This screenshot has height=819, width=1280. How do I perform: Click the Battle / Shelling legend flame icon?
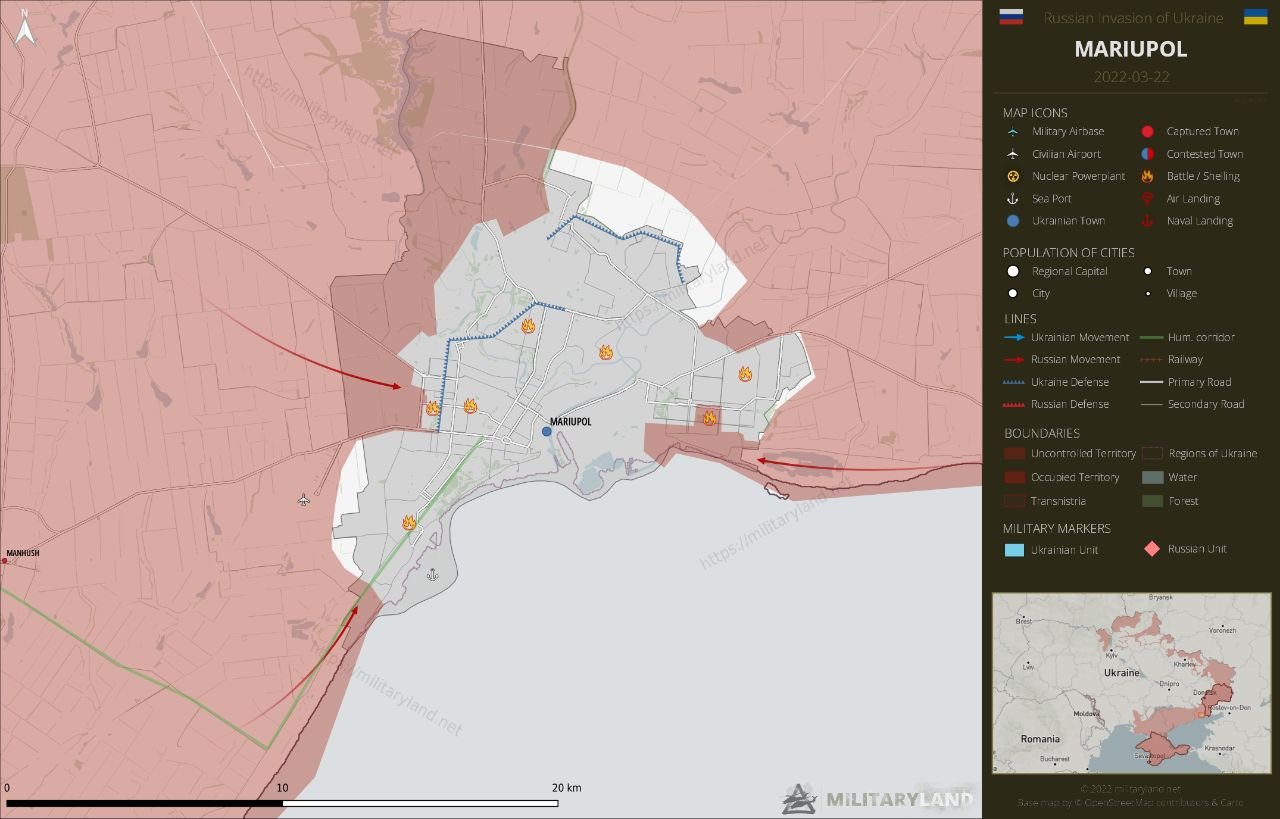click(1146, 176)
